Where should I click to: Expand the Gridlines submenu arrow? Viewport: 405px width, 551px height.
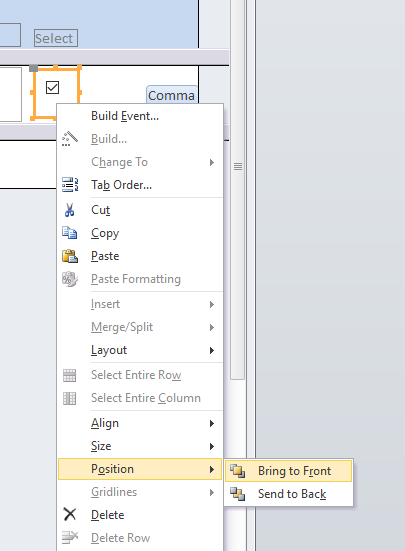(x=211, y=493)
